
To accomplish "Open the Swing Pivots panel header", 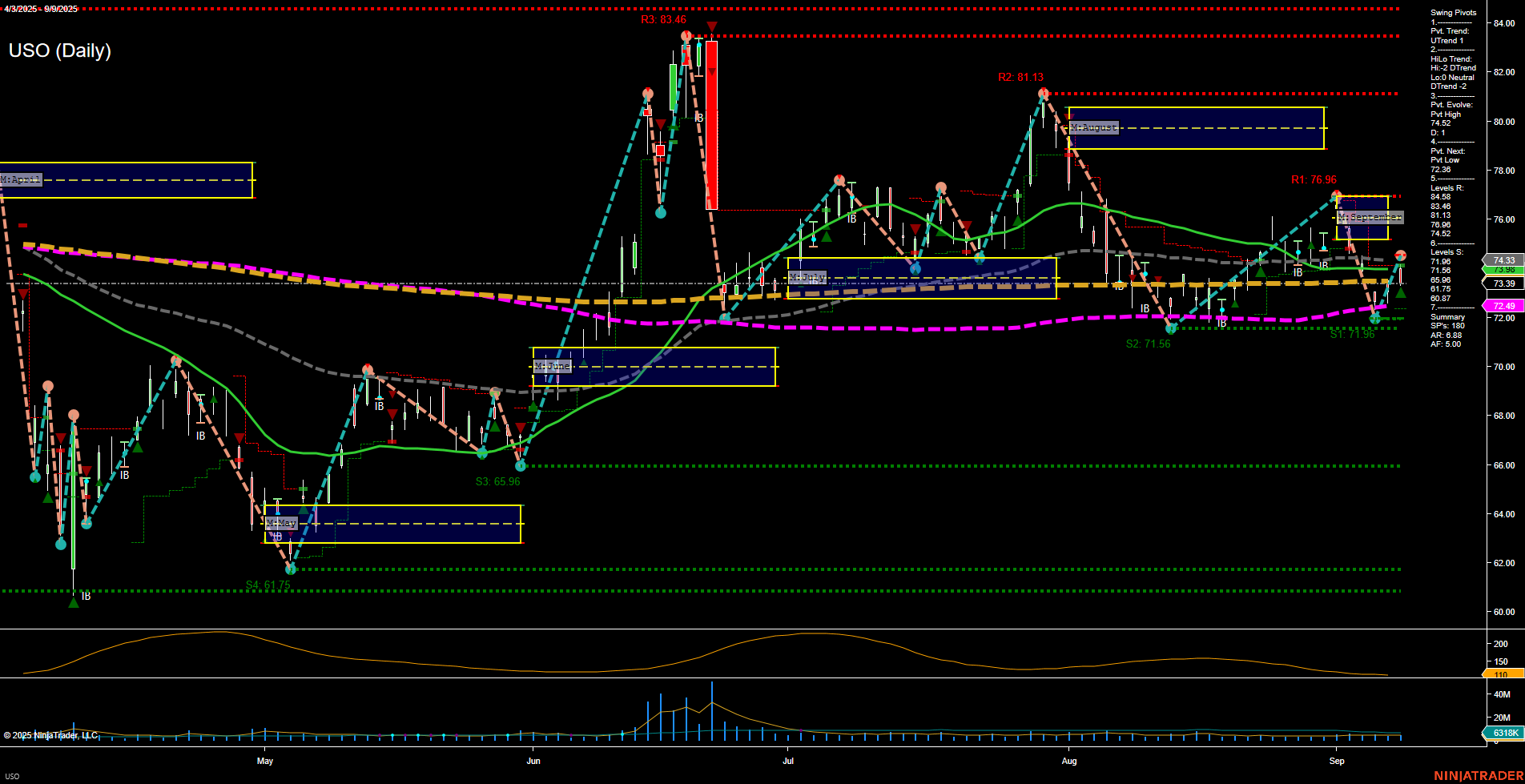I will tap(1452, 12).
